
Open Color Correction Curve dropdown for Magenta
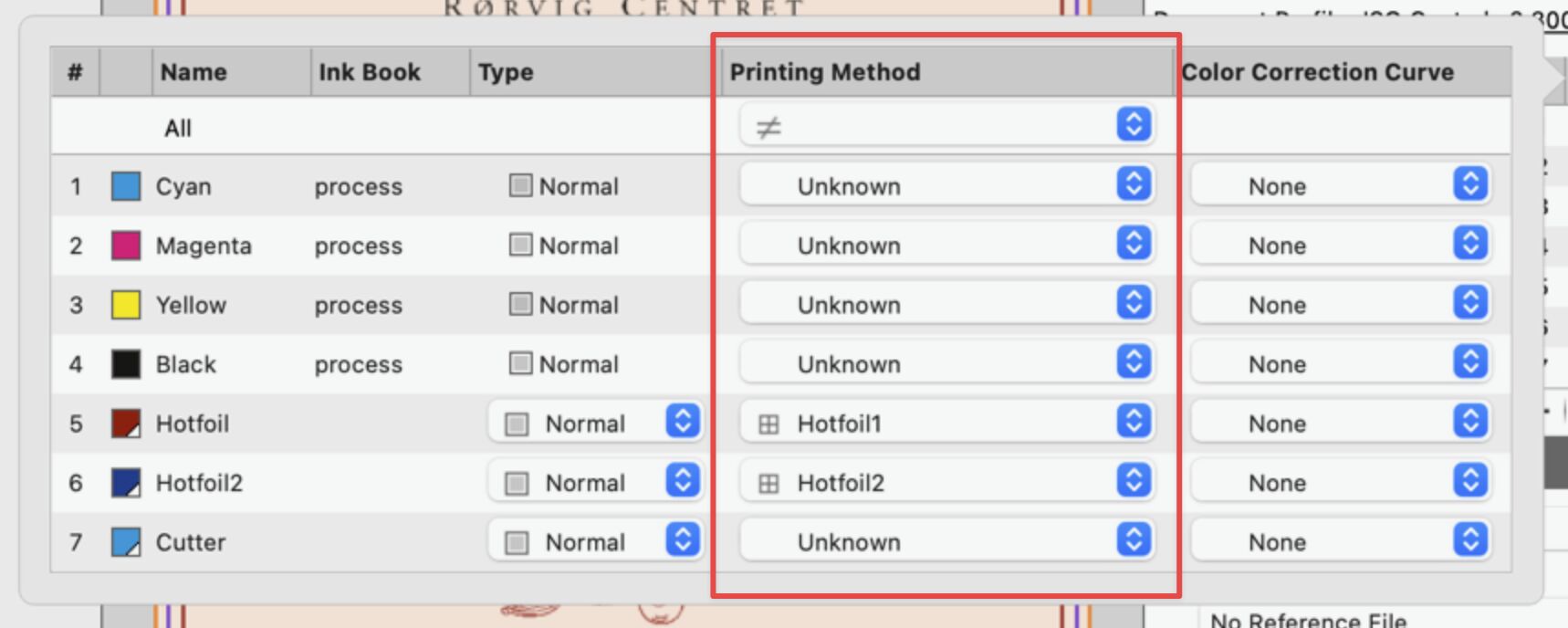pos(1469,245)
